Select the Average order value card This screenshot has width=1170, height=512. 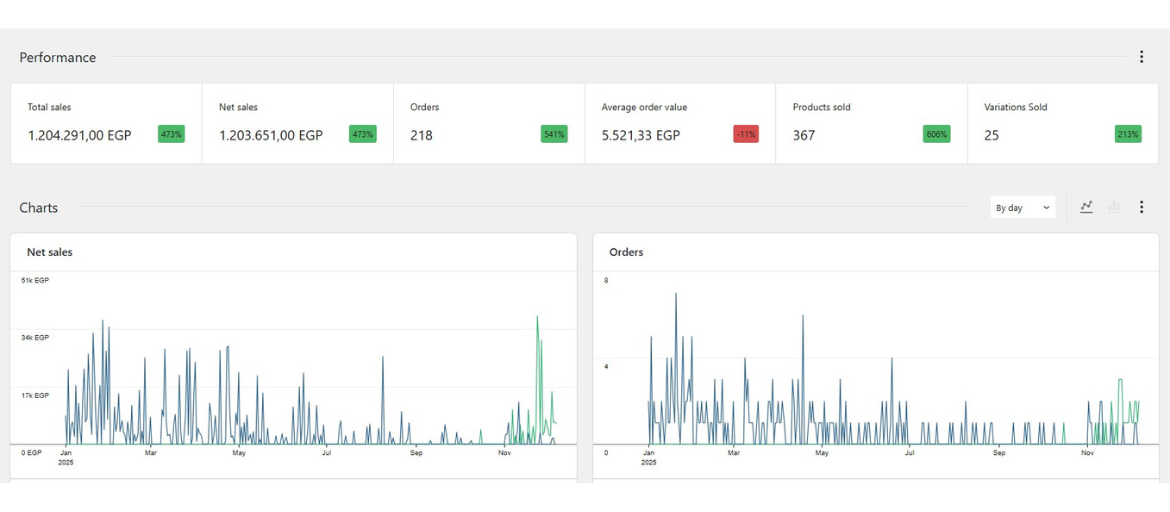point(679,123)
